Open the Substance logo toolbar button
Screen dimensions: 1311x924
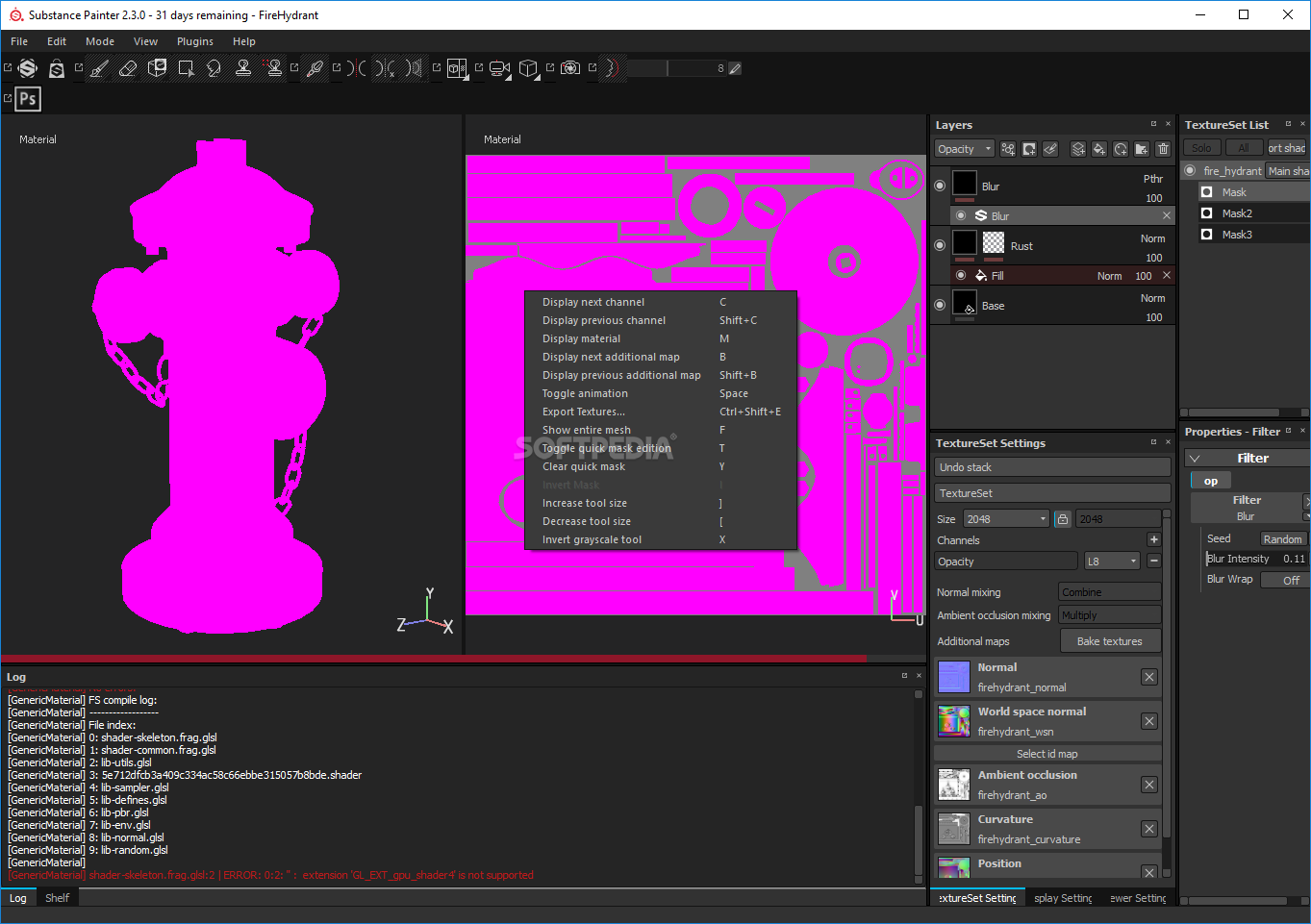click(x=28, y=68)
